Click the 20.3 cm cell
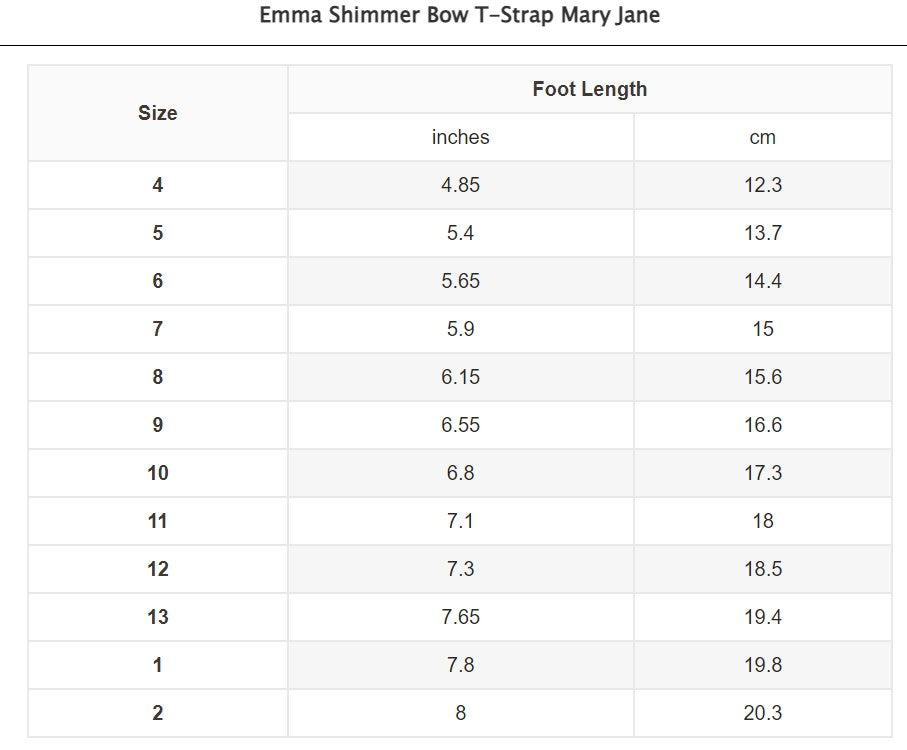The image size is (907, 750). [x=762, y=714]
